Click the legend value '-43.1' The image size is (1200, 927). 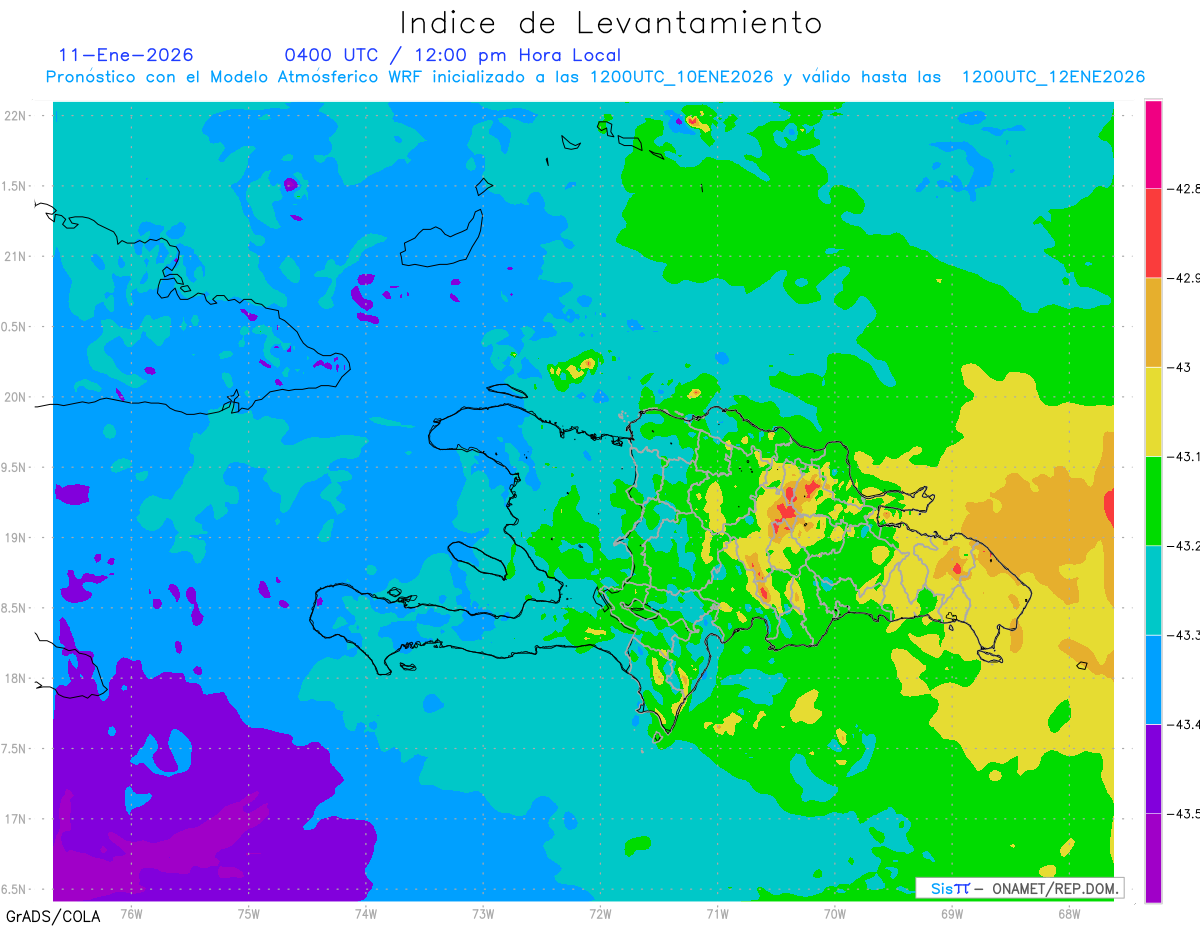pos(1184,456)
